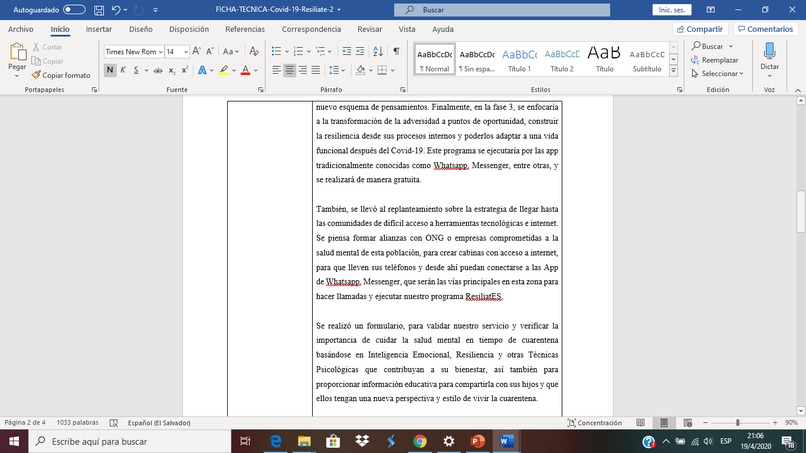Click the Reemplazar button

point(715,60)
